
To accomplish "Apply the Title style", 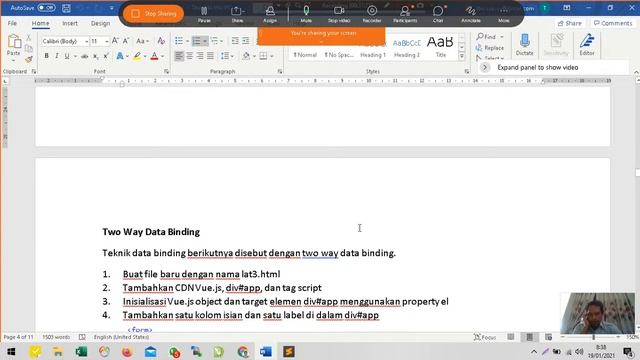I will [x=440, y=47].
